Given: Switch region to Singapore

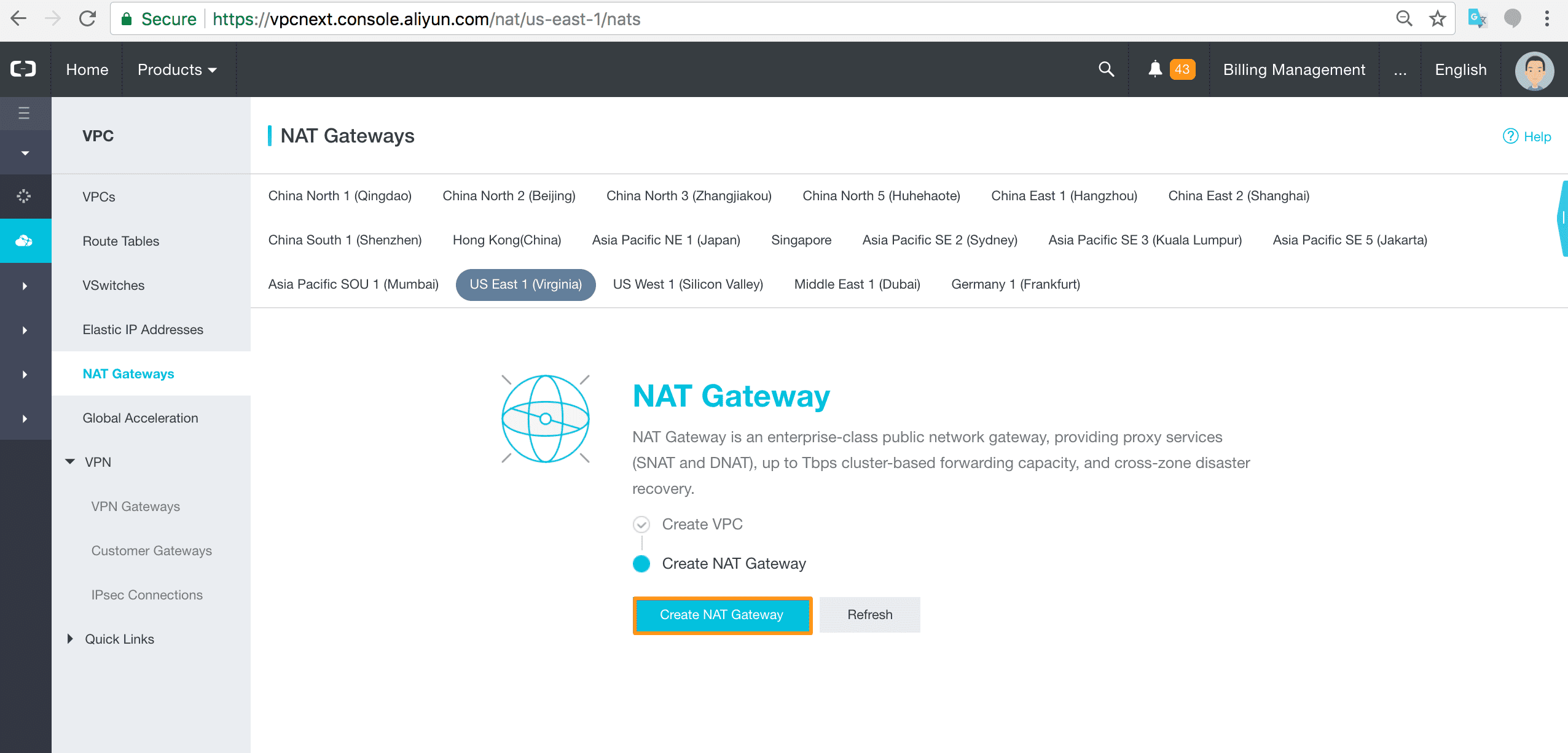Looking at the screenshot, I should (801, 240).
